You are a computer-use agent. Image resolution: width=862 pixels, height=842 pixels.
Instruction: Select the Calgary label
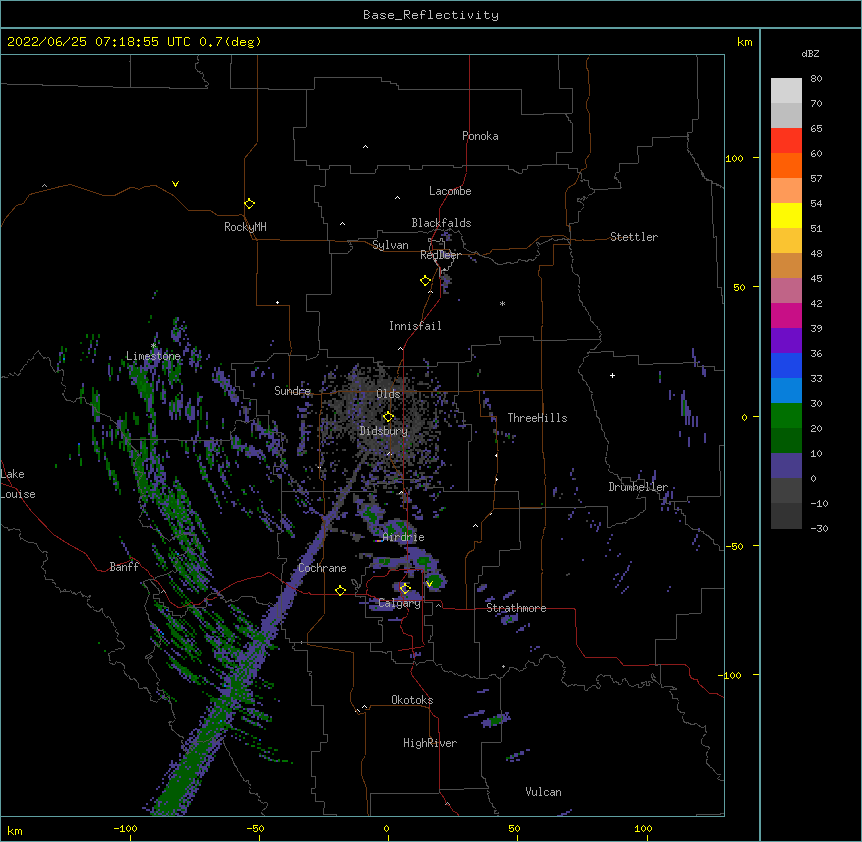point(399,603)
